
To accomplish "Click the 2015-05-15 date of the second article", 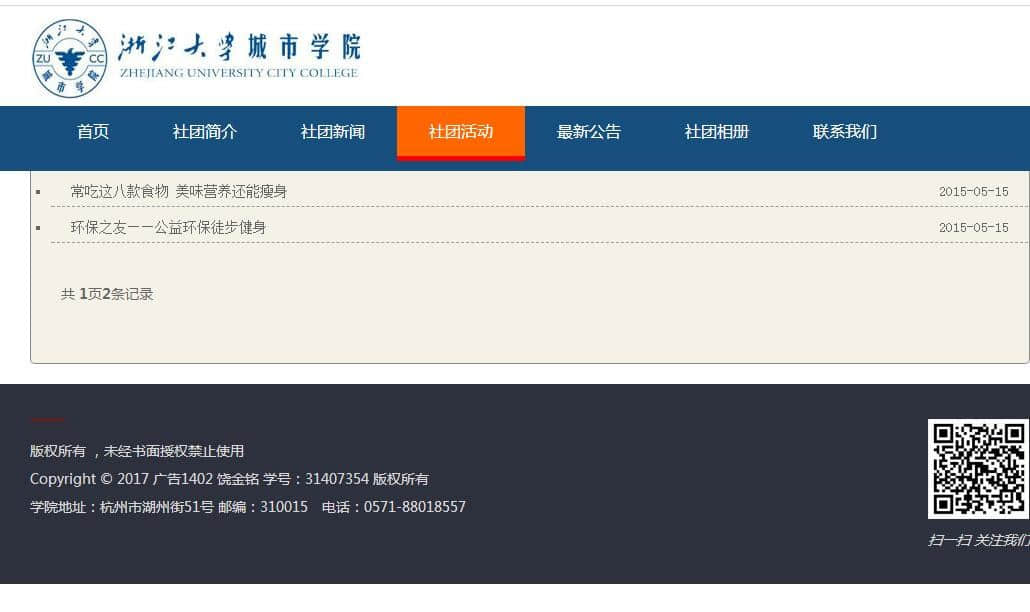I will [973, 228].
